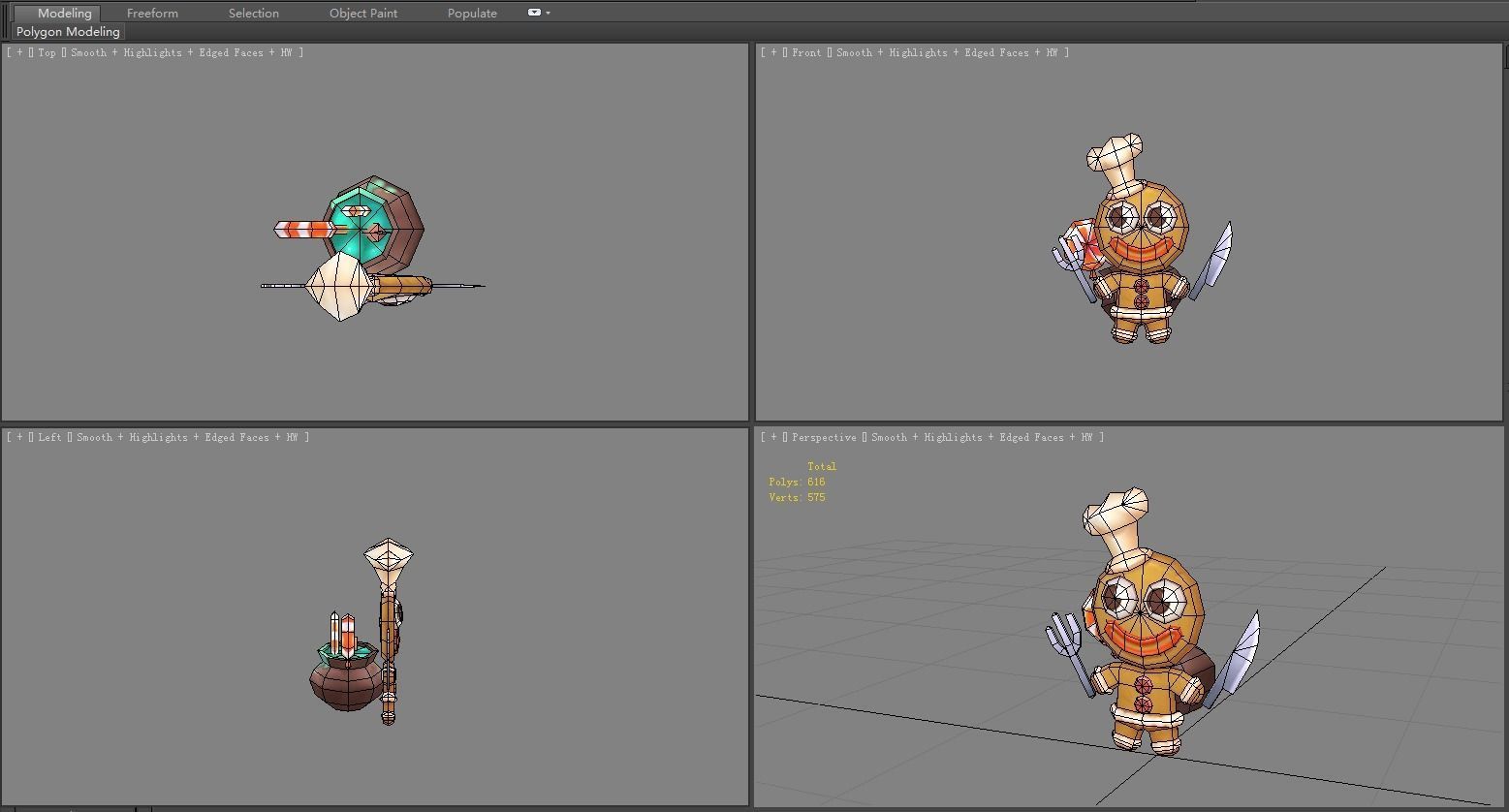Open the Populate ribbon tab

(x=472, y=13)
